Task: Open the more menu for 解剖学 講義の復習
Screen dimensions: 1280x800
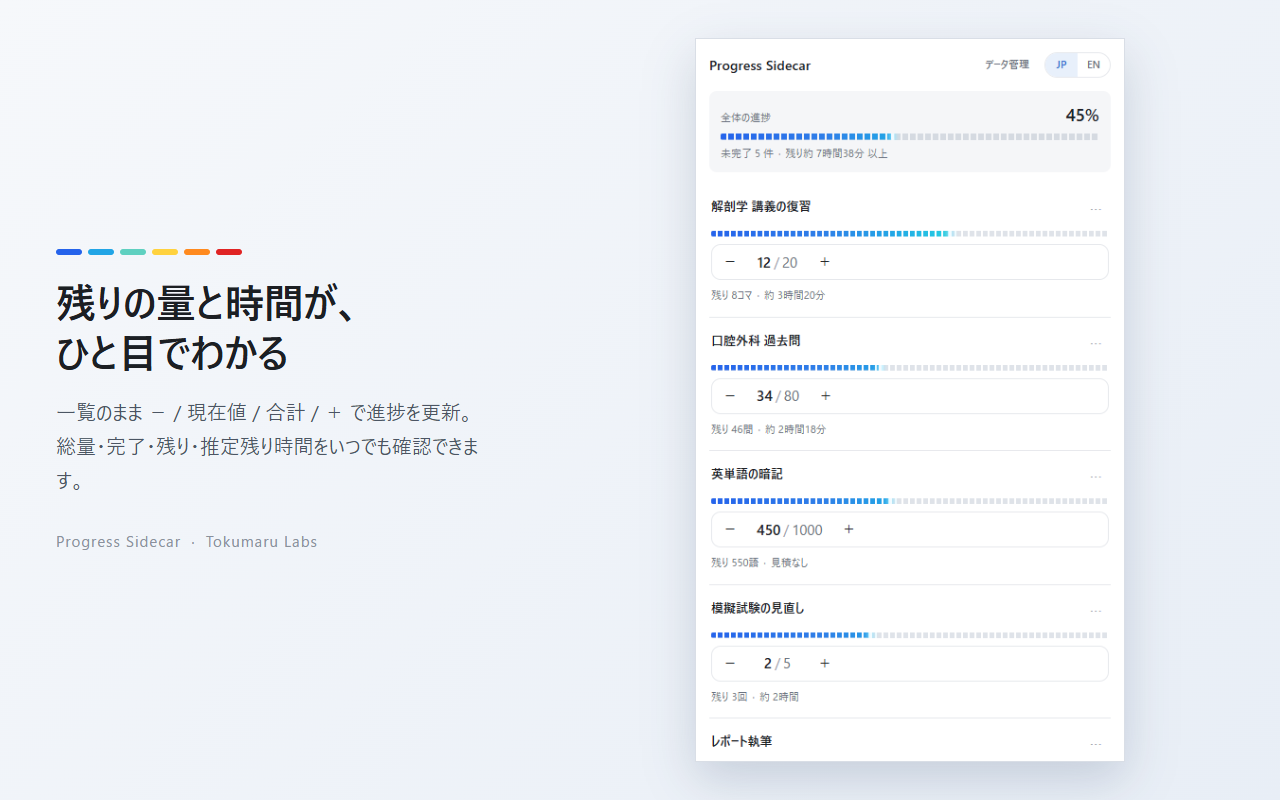Action: click(1096, 210)
